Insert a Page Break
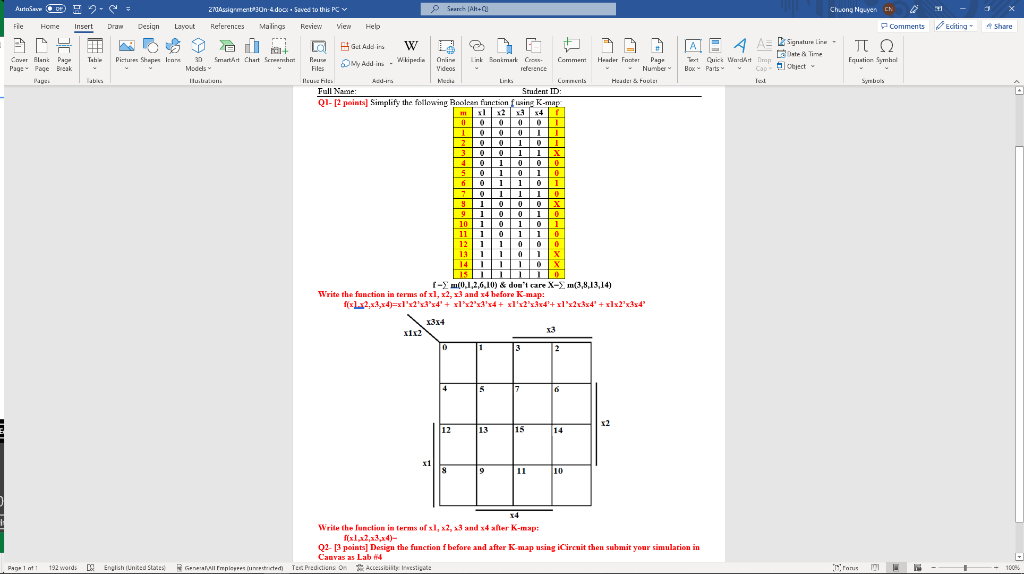This screenshot has width=1024, height=574. (64, 55)
